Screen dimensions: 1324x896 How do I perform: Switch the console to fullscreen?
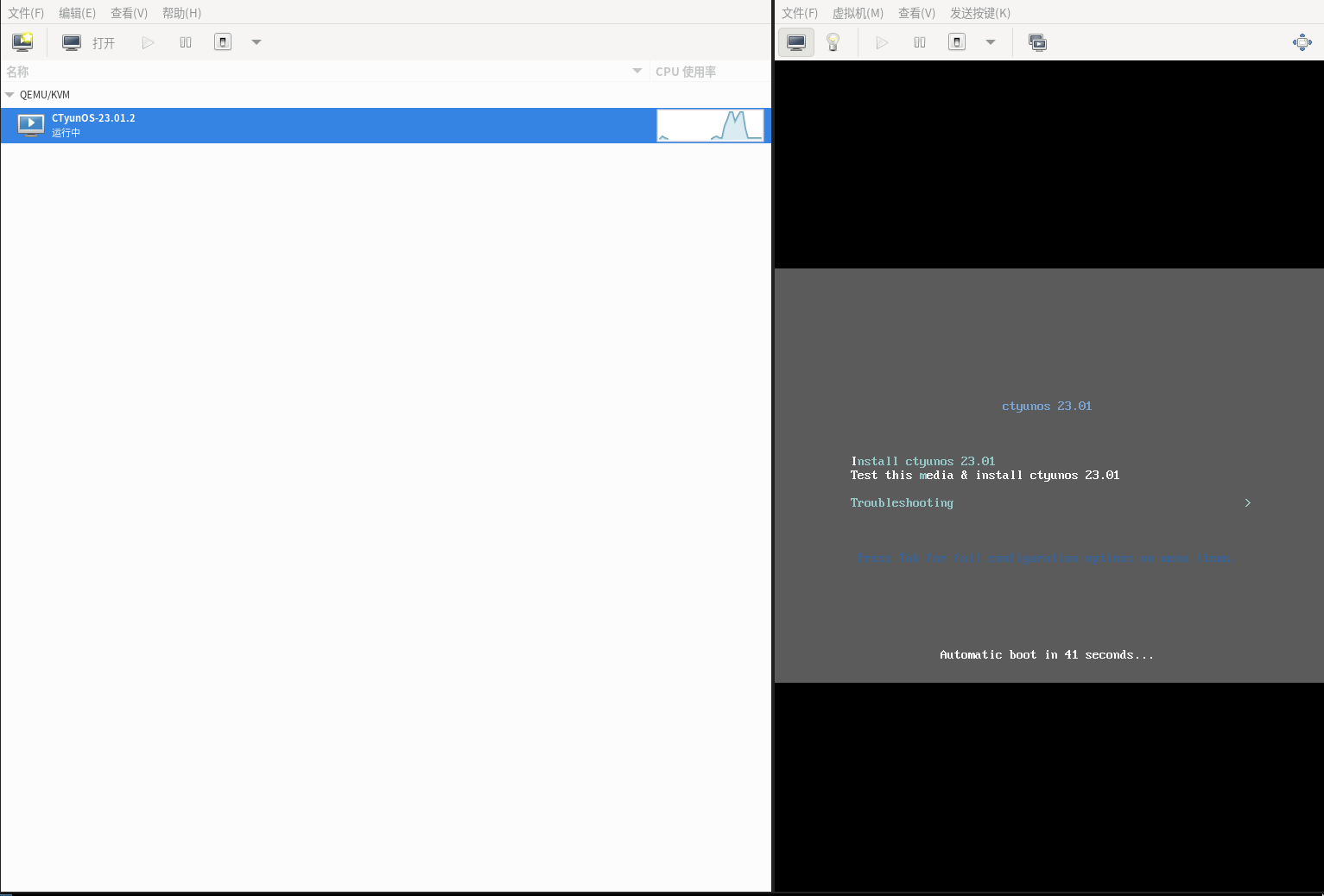[x=1302, y=42]
